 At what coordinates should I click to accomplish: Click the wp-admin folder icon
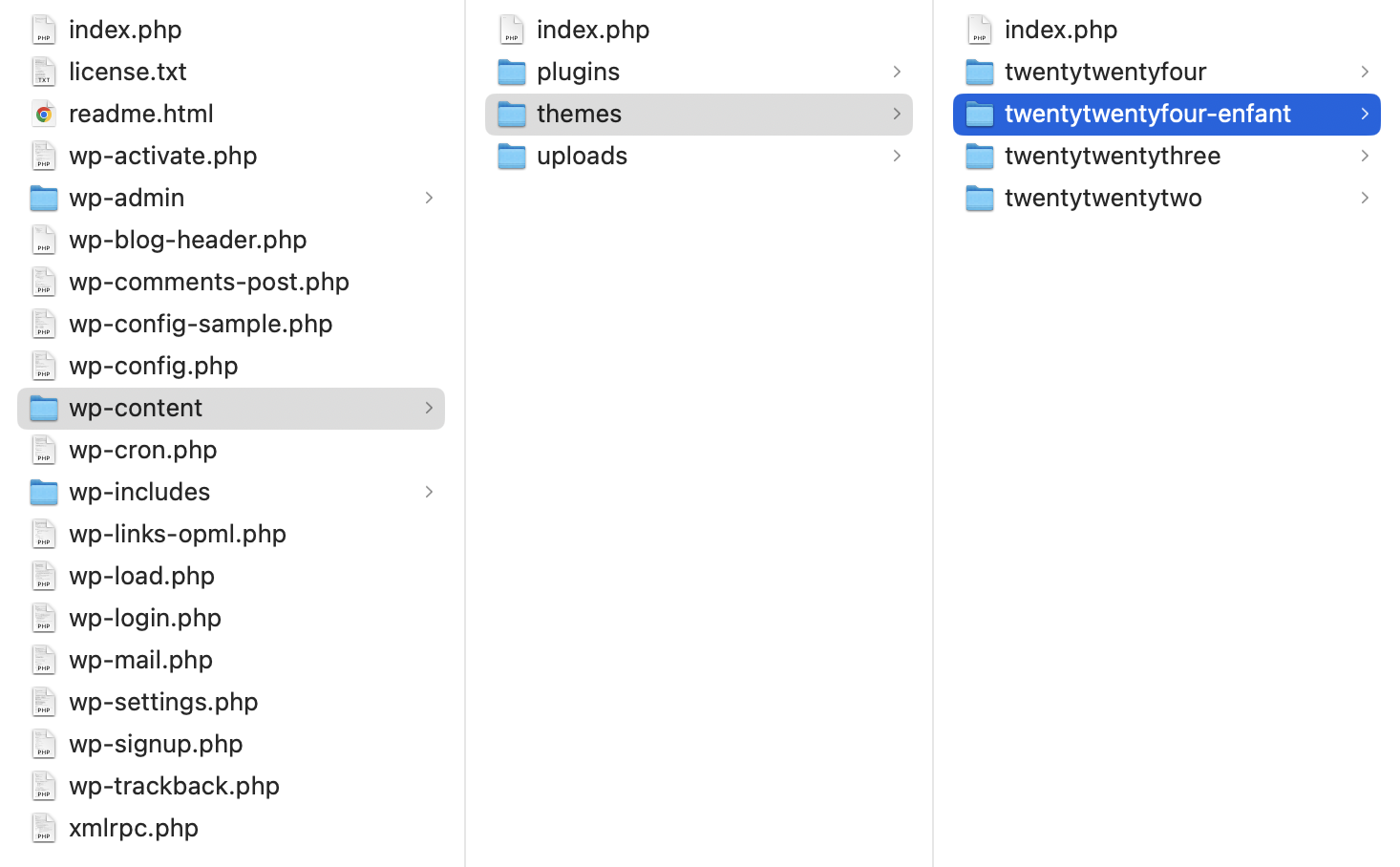[44, 198]
